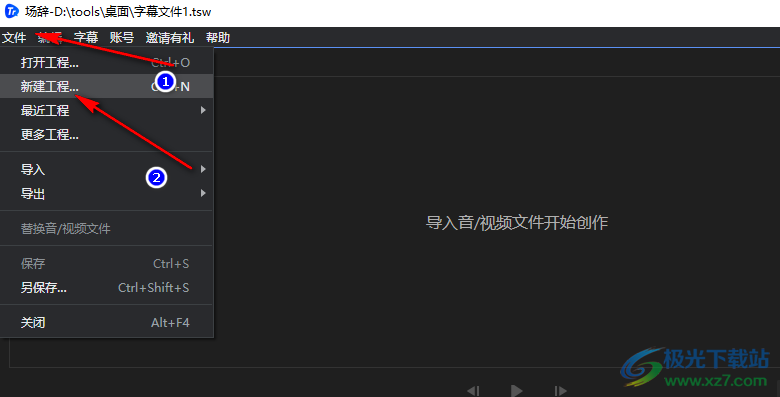Click the next frame playback button
The width and height of the screenshot is (780, 397).
[561, 391]
